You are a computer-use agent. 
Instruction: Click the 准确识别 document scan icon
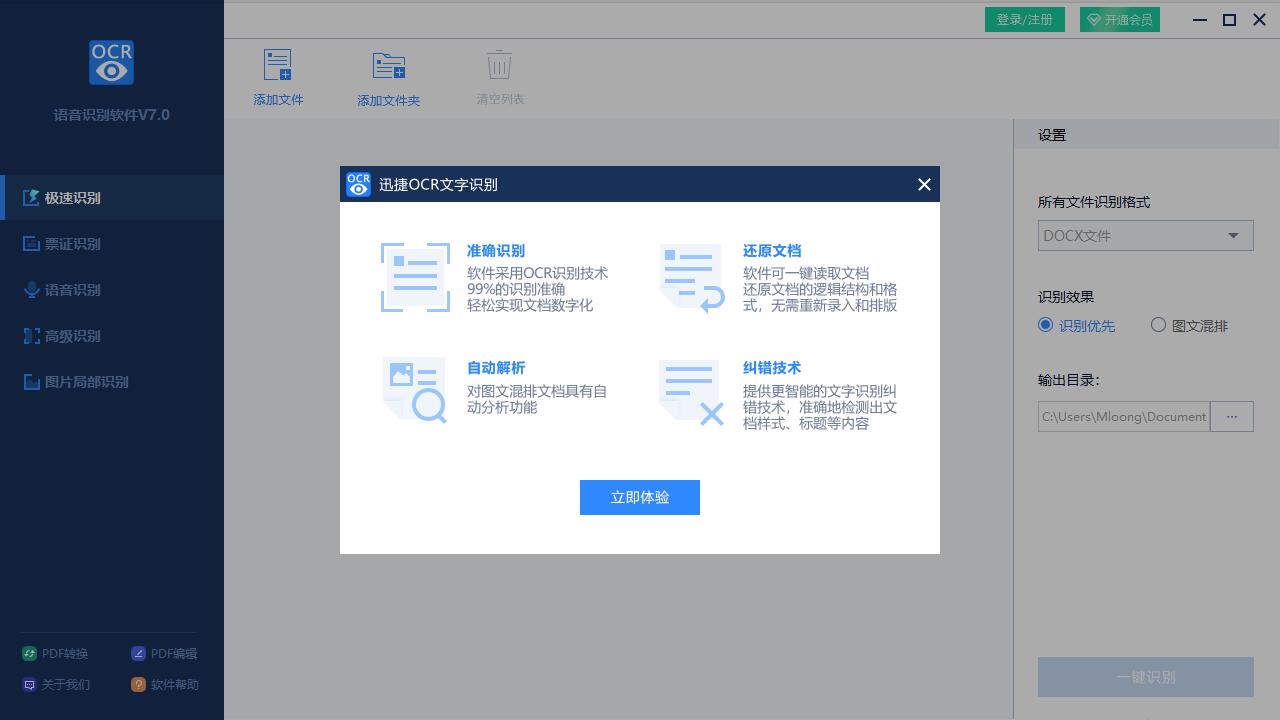point(415,277)
